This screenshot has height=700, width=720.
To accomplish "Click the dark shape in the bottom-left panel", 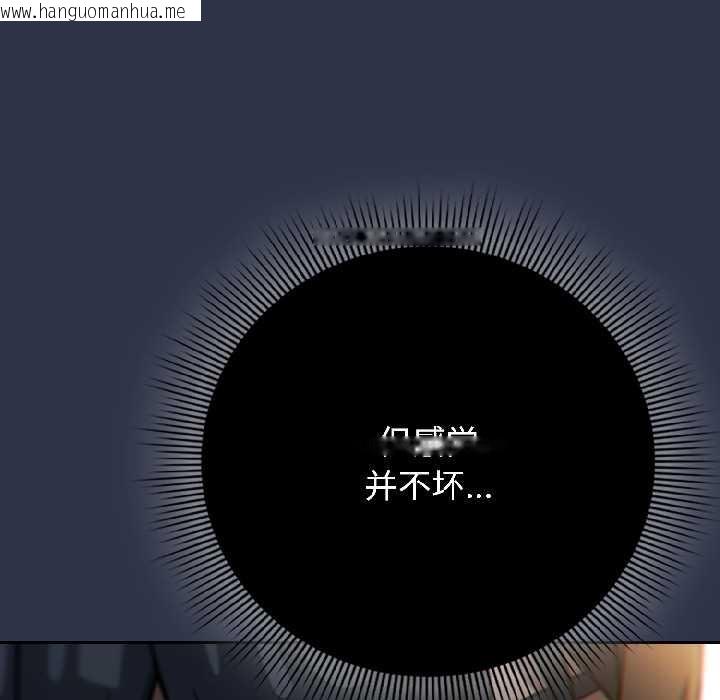I will click(x=60, y=675).
